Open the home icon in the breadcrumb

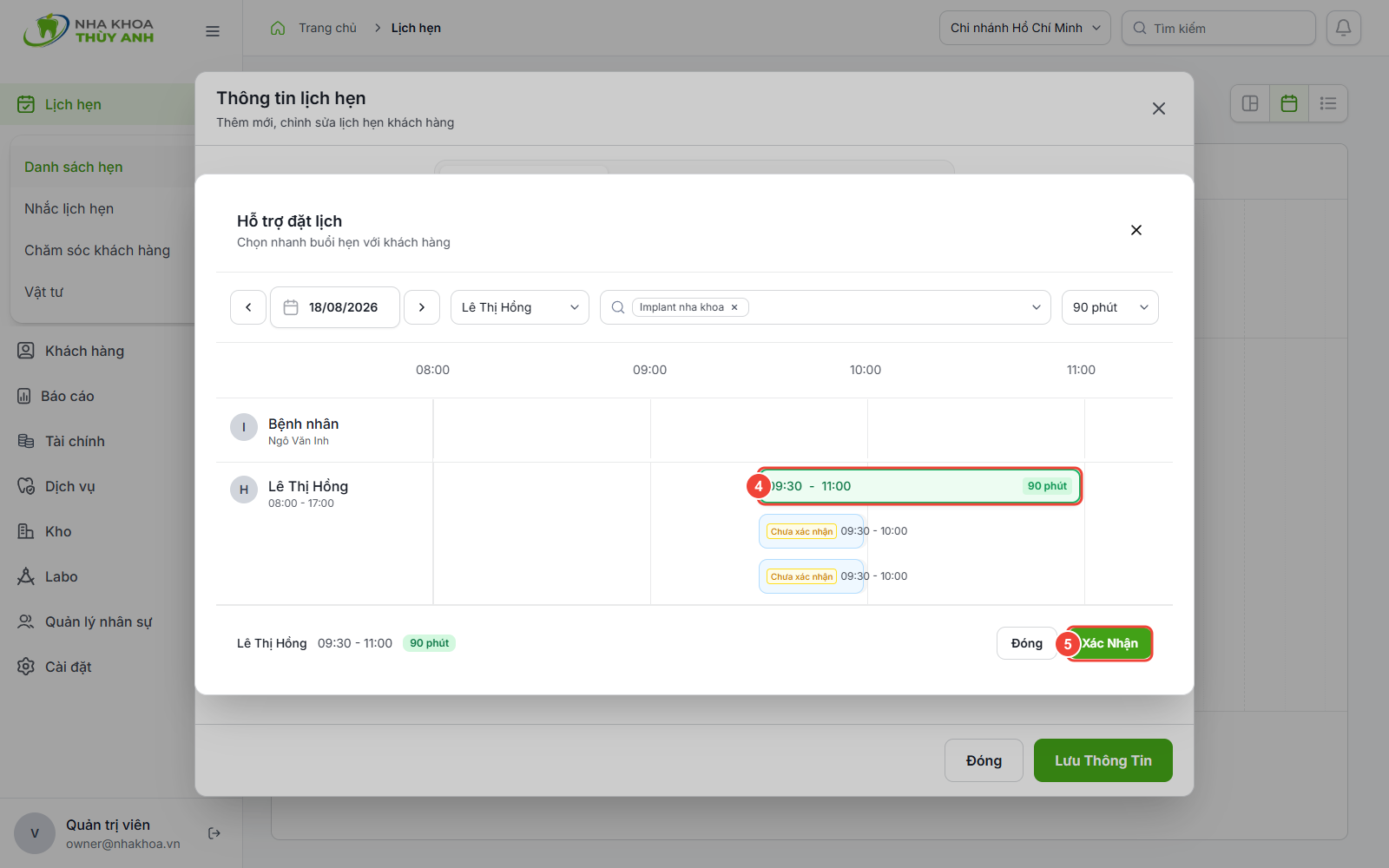278,28
